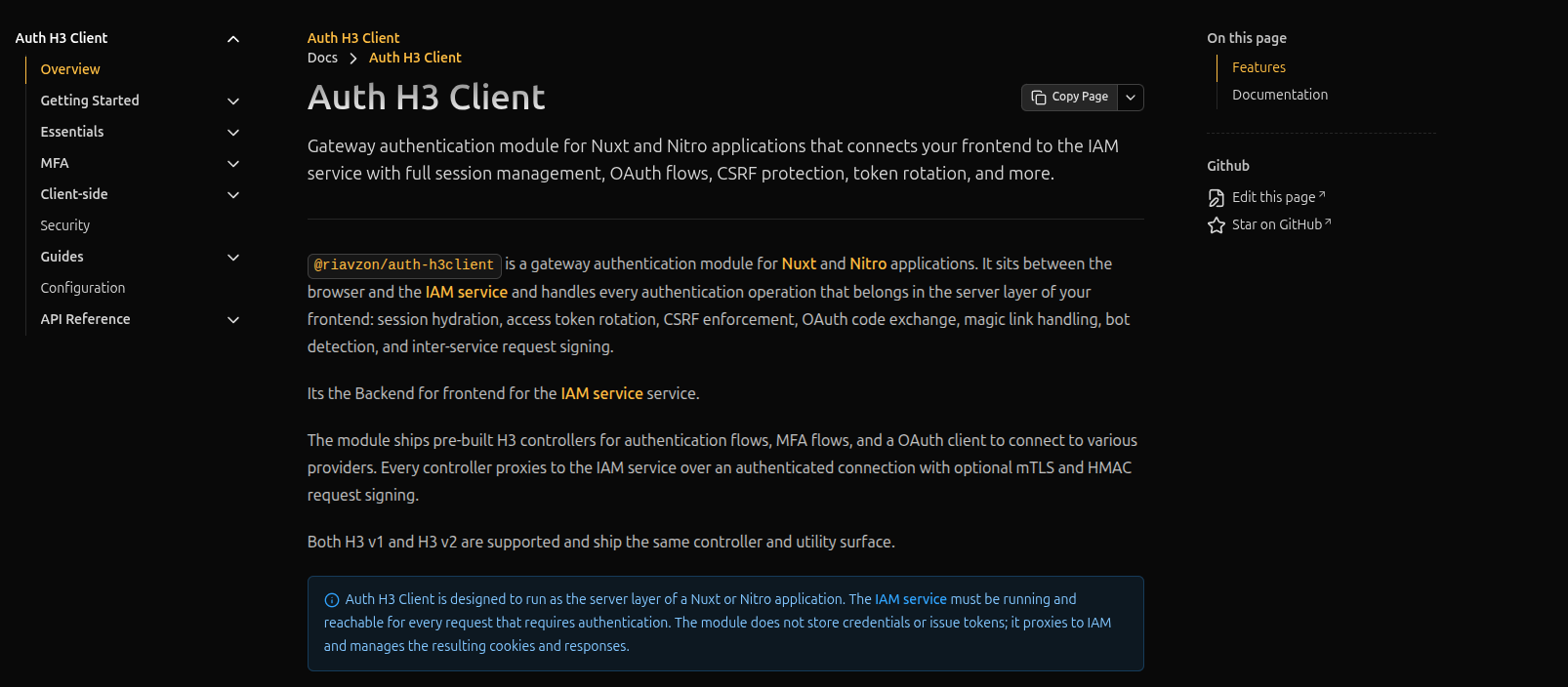
Task: Open the API Reference sidebar item
Action: point(85,319)
